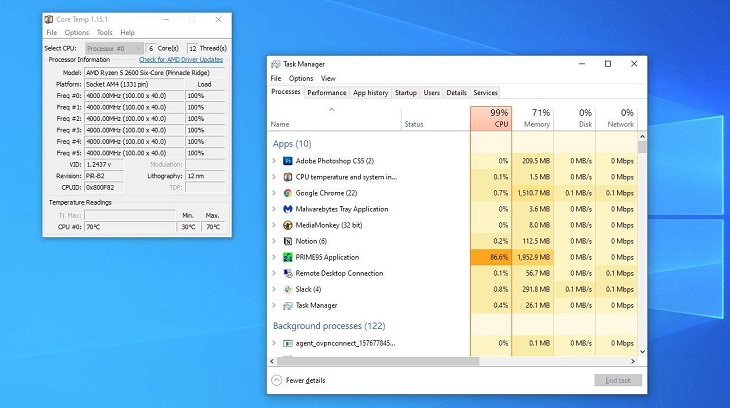The height and width of the screenshot is (408, 730).
Task: Open the Processor #0 CPU dropdown
Action: pyautogui.click(x=114, y=48)
